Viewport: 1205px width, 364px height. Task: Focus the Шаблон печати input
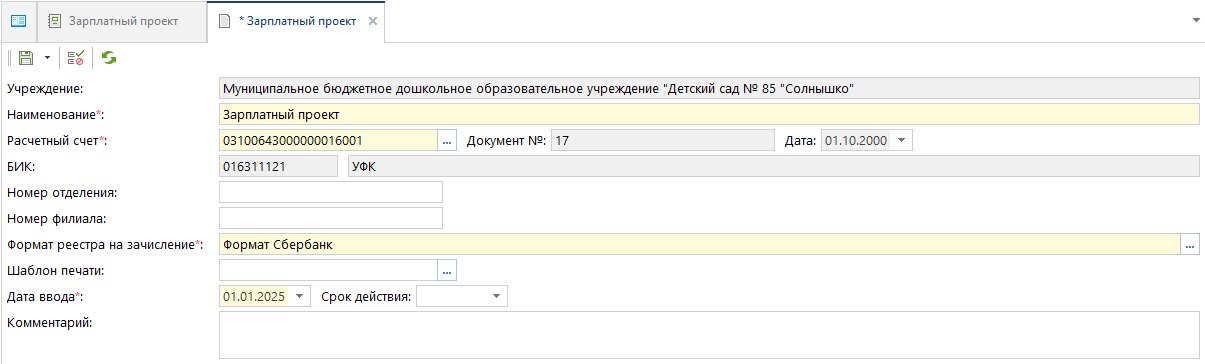point(328,270)
